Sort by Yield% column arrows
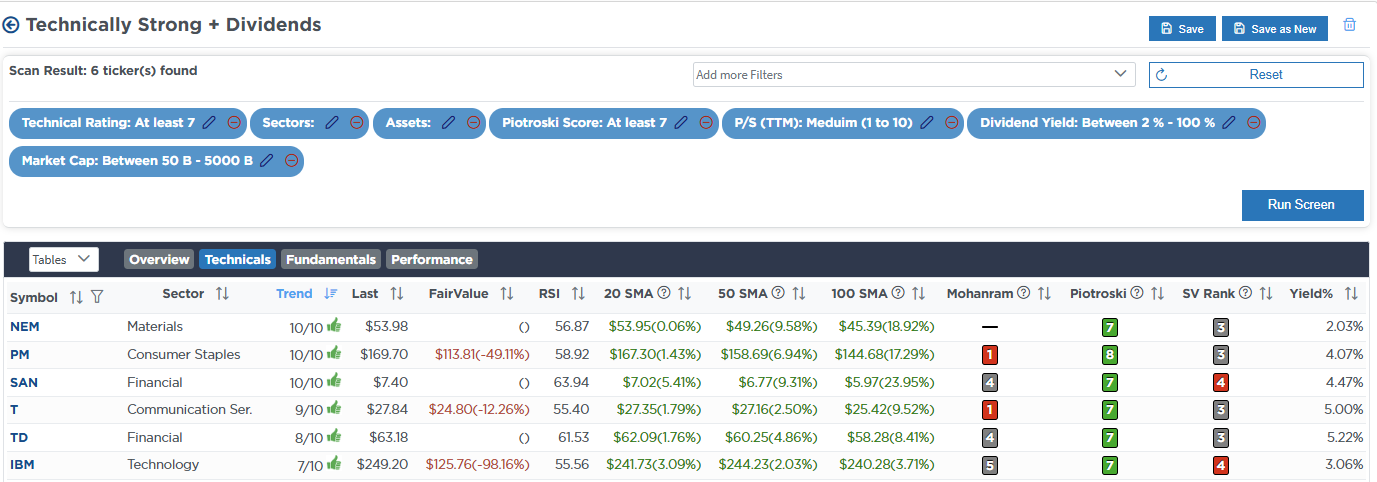The image size is (1377, 482). coord(1351,294)
